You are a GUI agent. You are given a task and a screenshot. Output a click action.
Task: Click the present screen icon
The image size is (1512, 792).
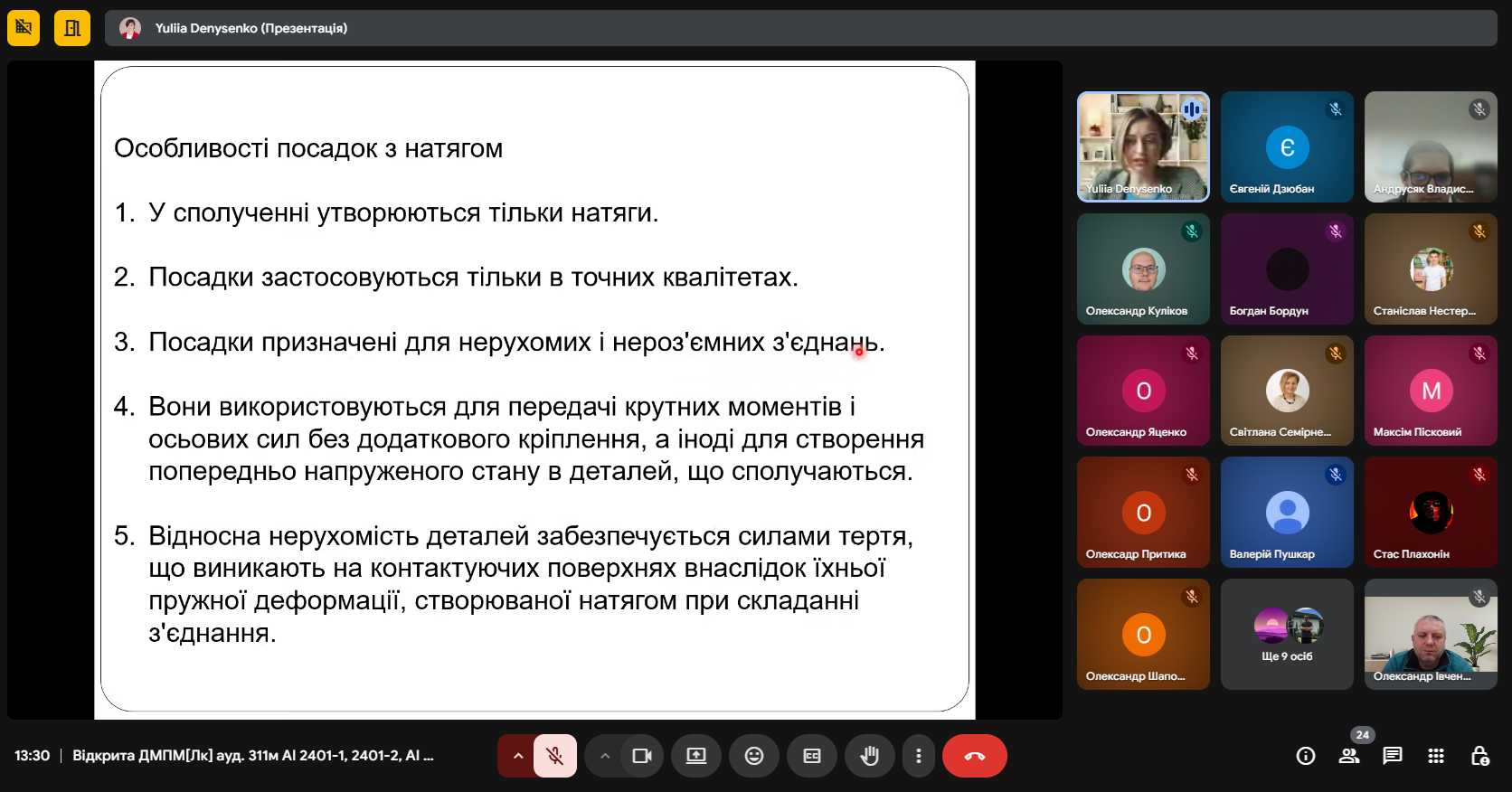pyautogui.click(x=696, y=756)
